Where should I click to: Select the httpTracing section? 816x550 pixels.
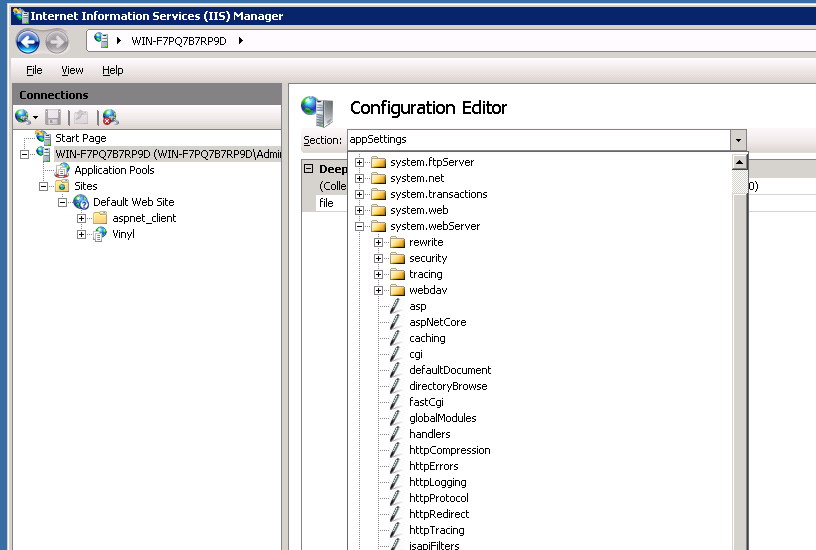click(437, 530)
